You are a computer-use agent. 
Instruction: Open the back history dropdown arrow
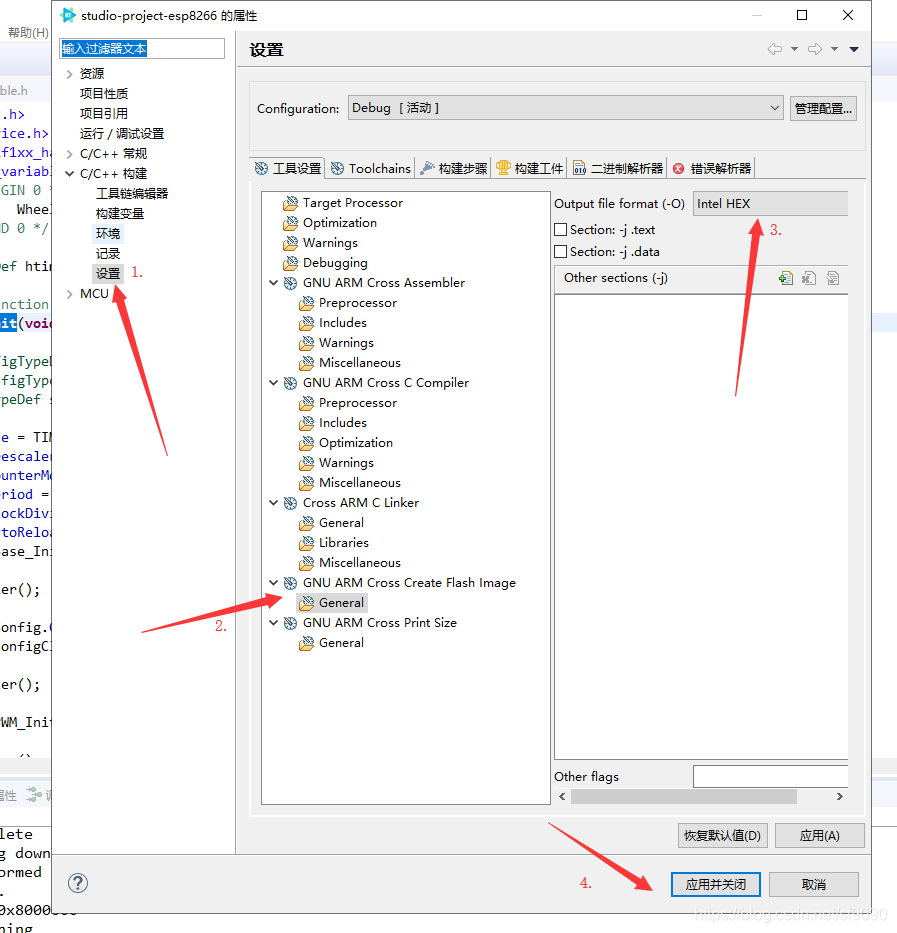tap(794, 49)
